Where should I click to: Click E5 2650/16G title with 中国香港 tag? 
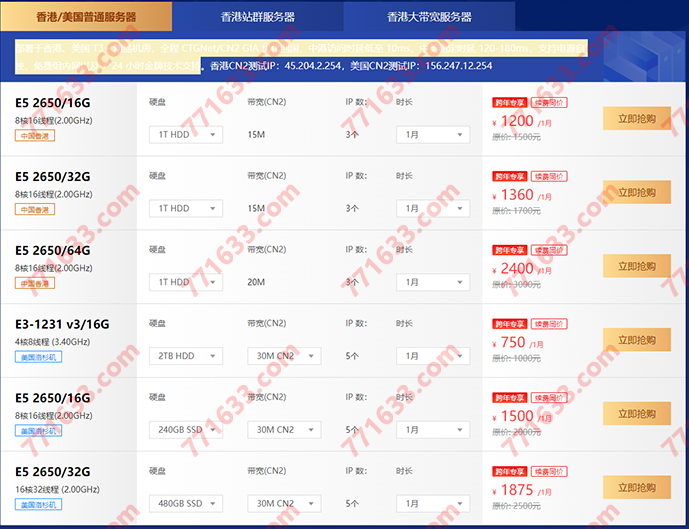[53, 103]
